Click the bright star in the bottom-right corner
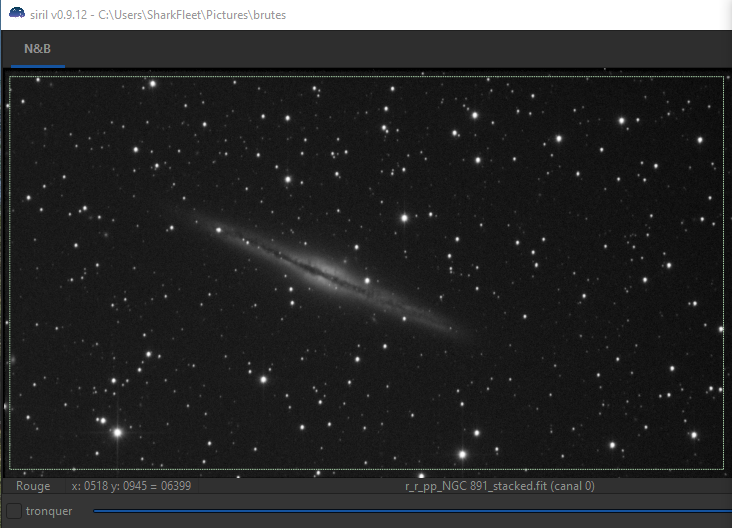Image resolution: width=732 pixels, height=528 pixels. click(x=693, y=435)
